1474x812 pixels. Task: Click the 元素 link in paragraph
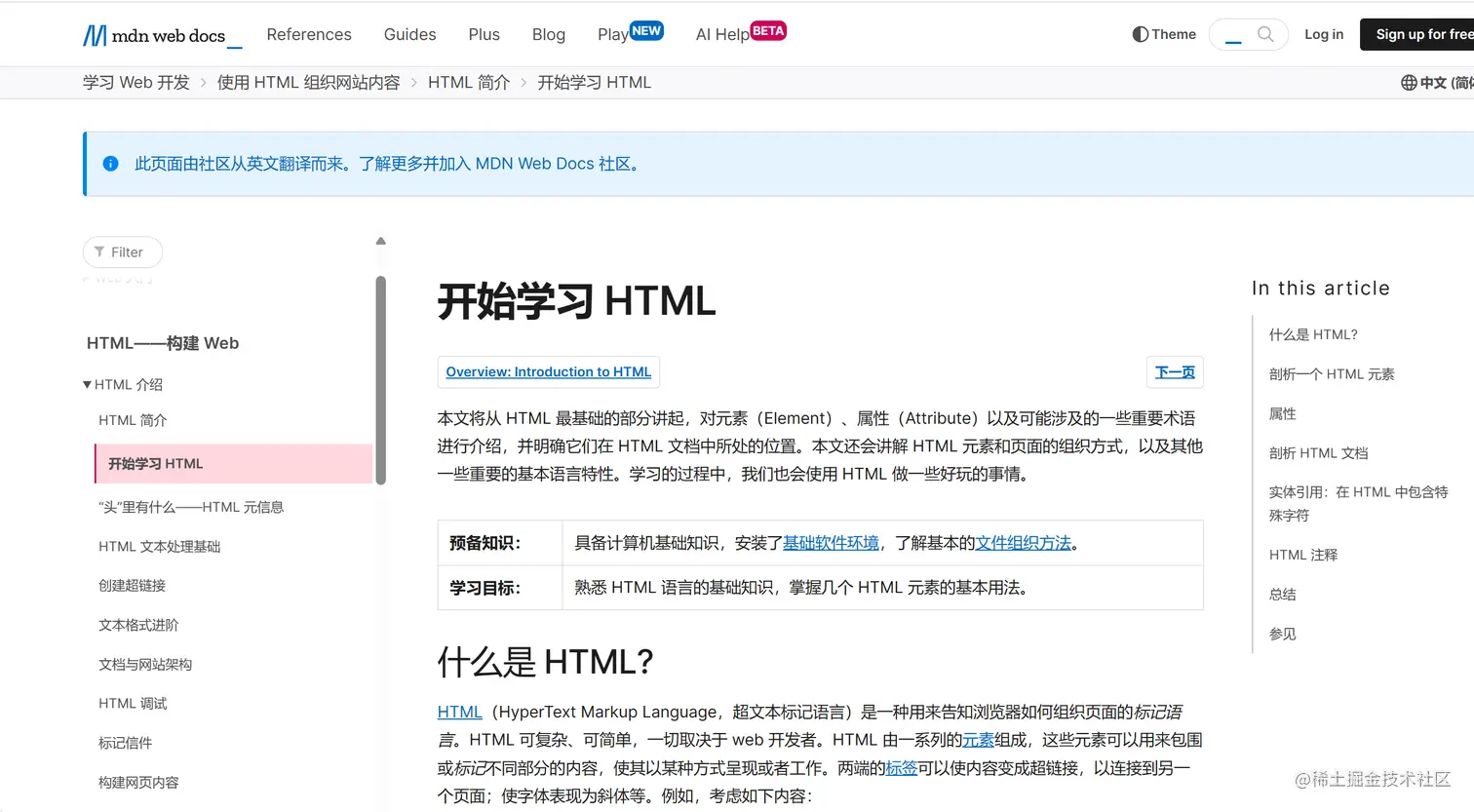[x=978, y=740]
